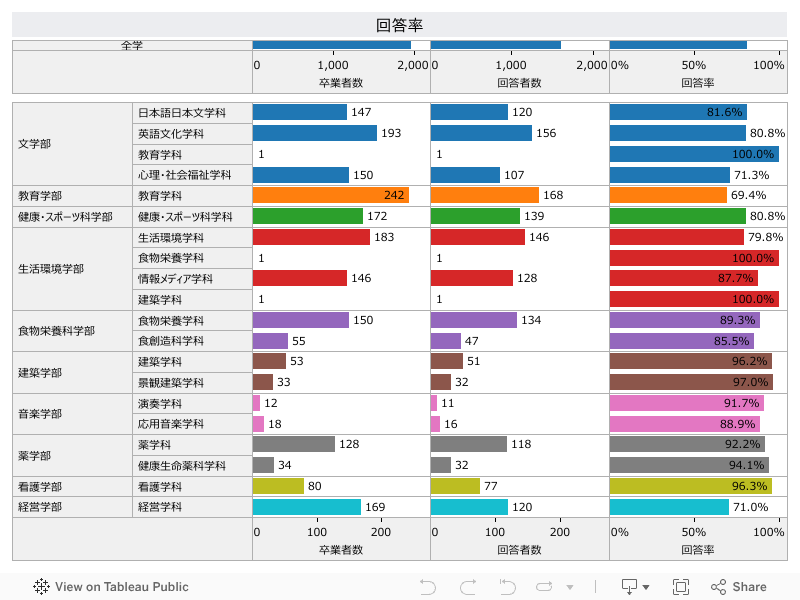Image resolution: width=800 pixels, height=600 pixels.
Task: Enter full screen mode
Action: [681, 587]
